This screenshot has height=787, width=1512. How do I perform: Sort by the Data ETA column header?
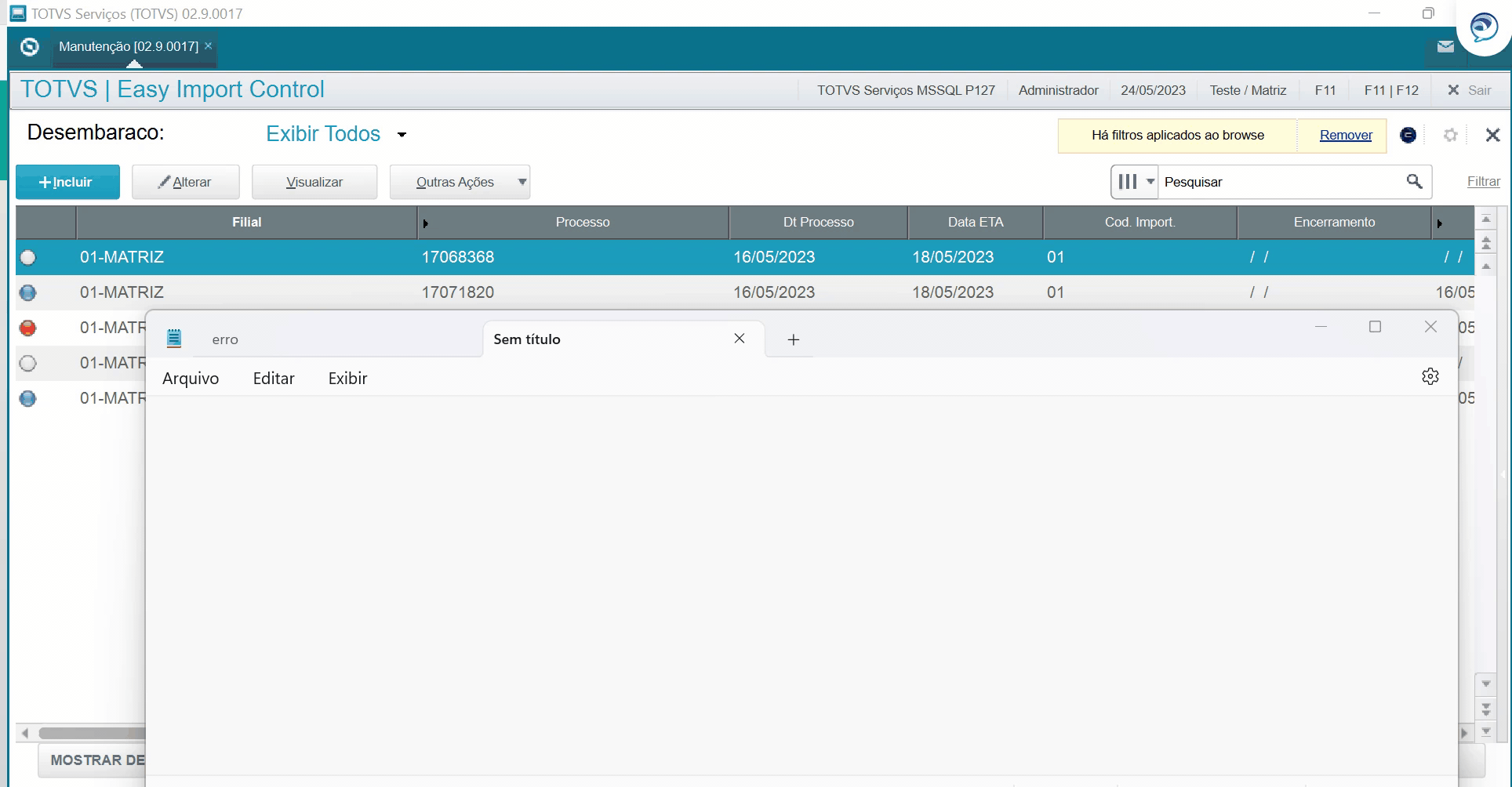975,223
